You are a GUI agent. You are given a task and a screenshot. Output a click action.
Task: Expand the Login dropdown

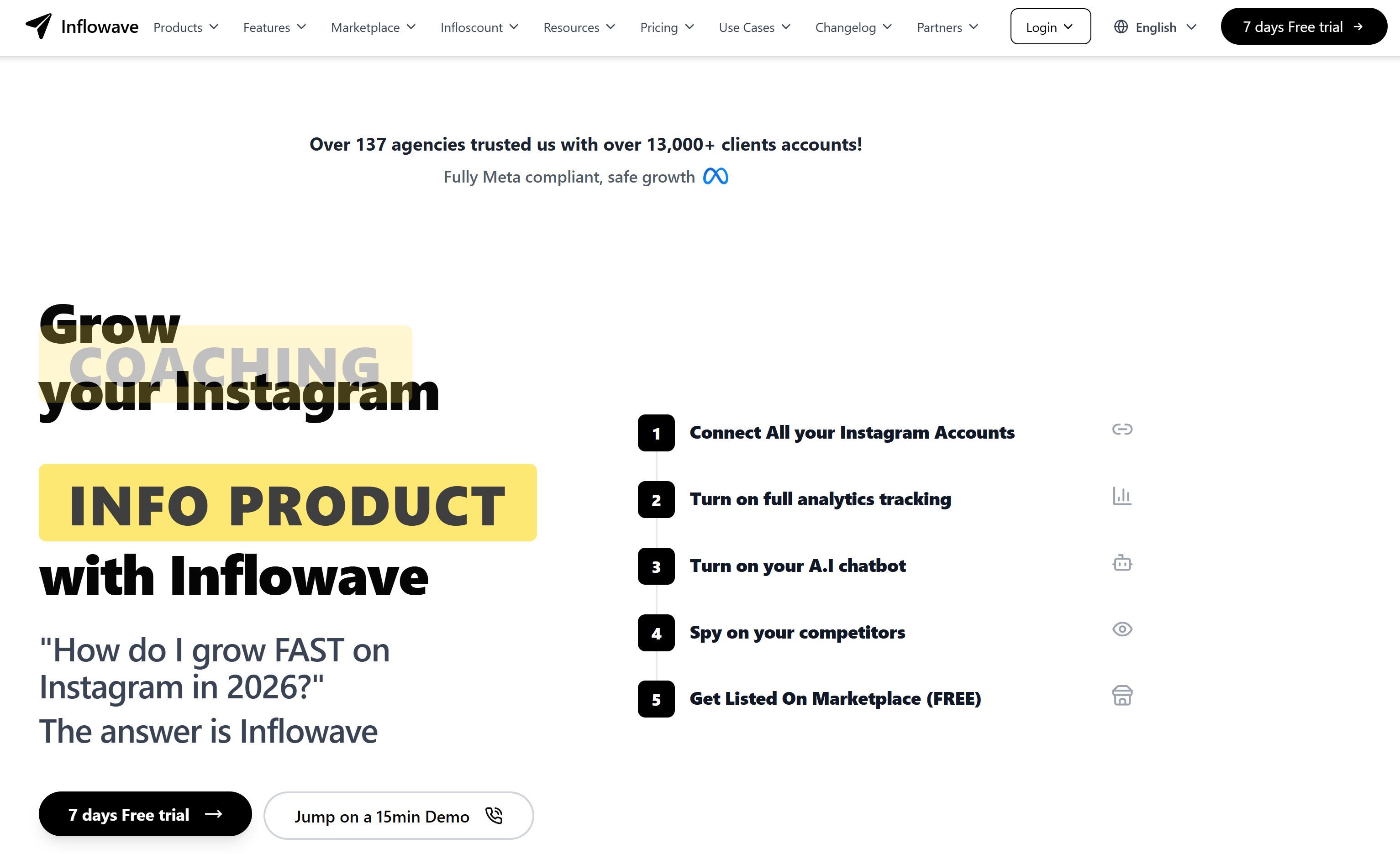1050,26
